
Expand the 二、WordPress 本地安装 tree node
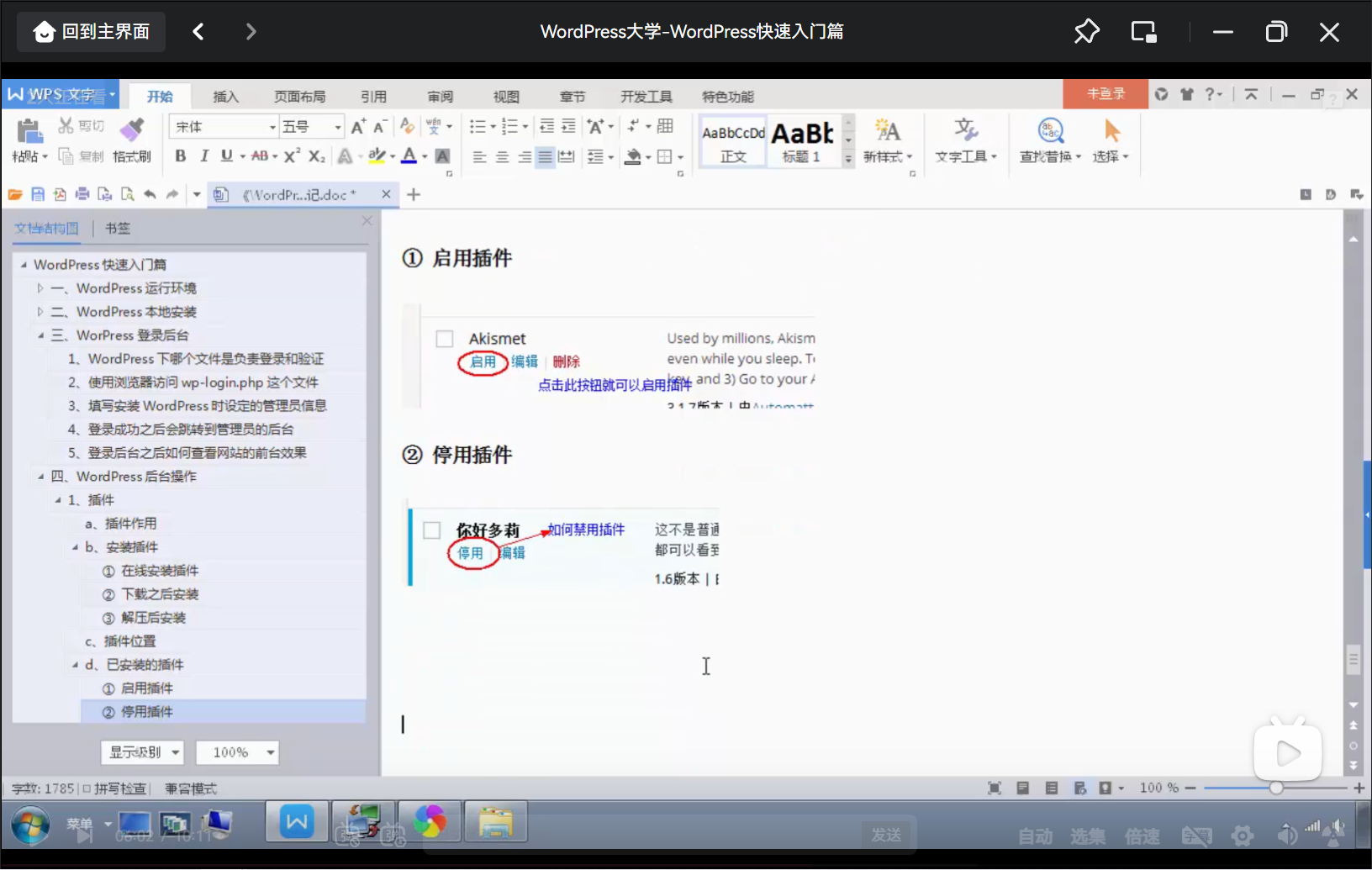40,312
